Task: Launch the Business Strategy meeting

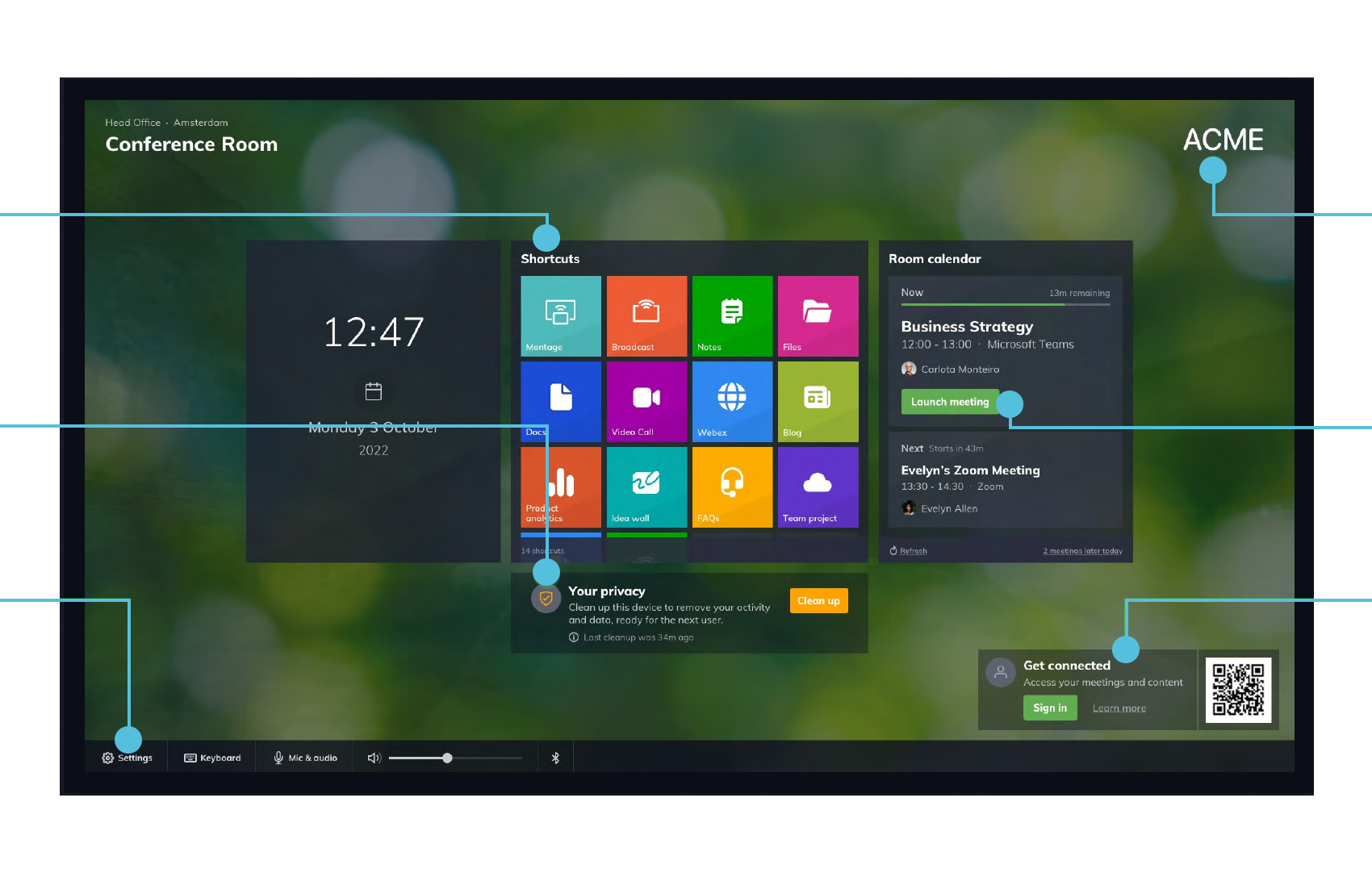Action: [x=951, y=401]
